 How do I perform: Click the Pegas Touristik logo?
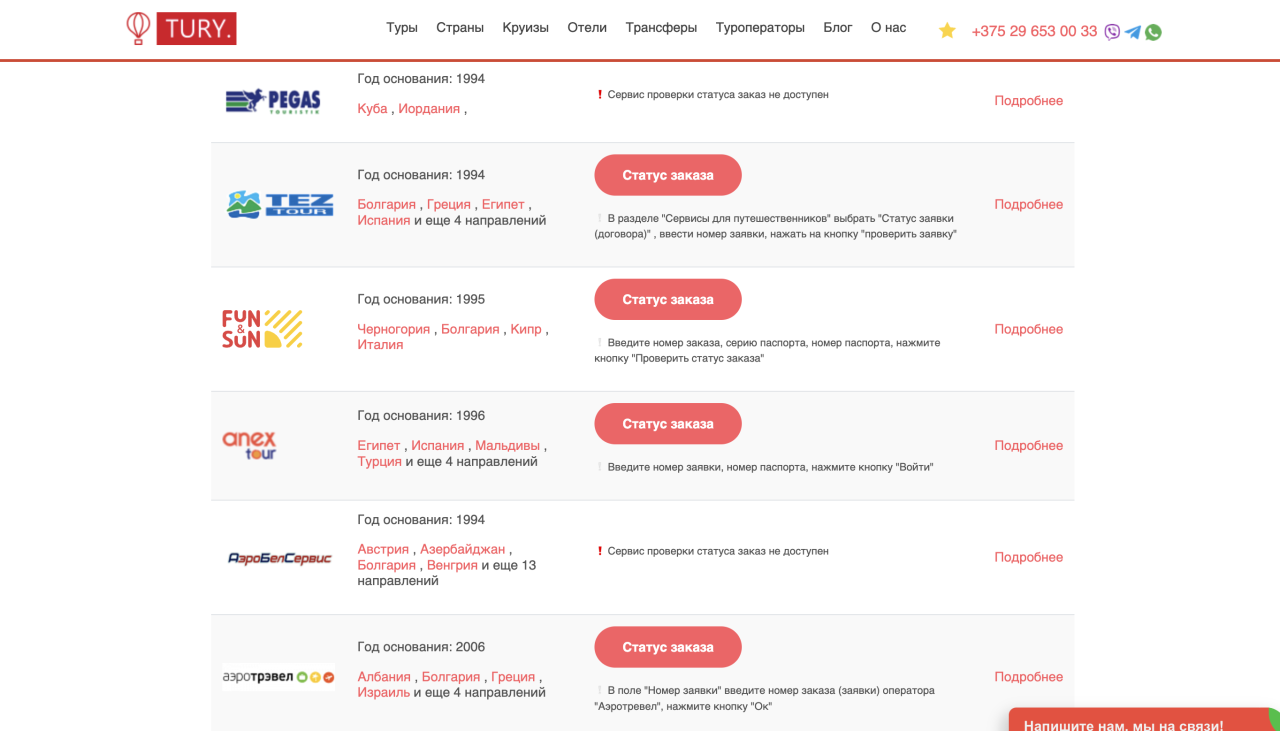click(x=273, y=101)
